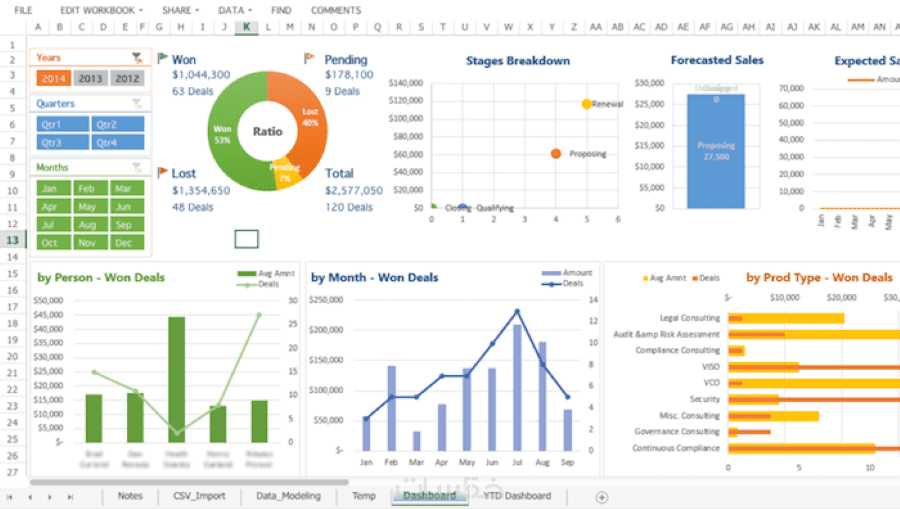900x509 pixels.
Task: Open the DATA dropdown menu
Action: (235, 10)
